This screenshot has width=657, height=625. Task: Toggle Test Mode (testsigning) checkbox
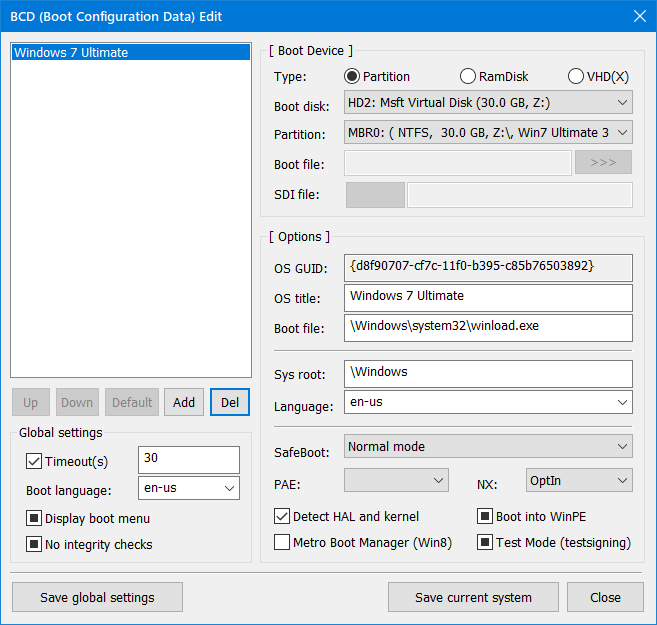[x=485, y=543]
